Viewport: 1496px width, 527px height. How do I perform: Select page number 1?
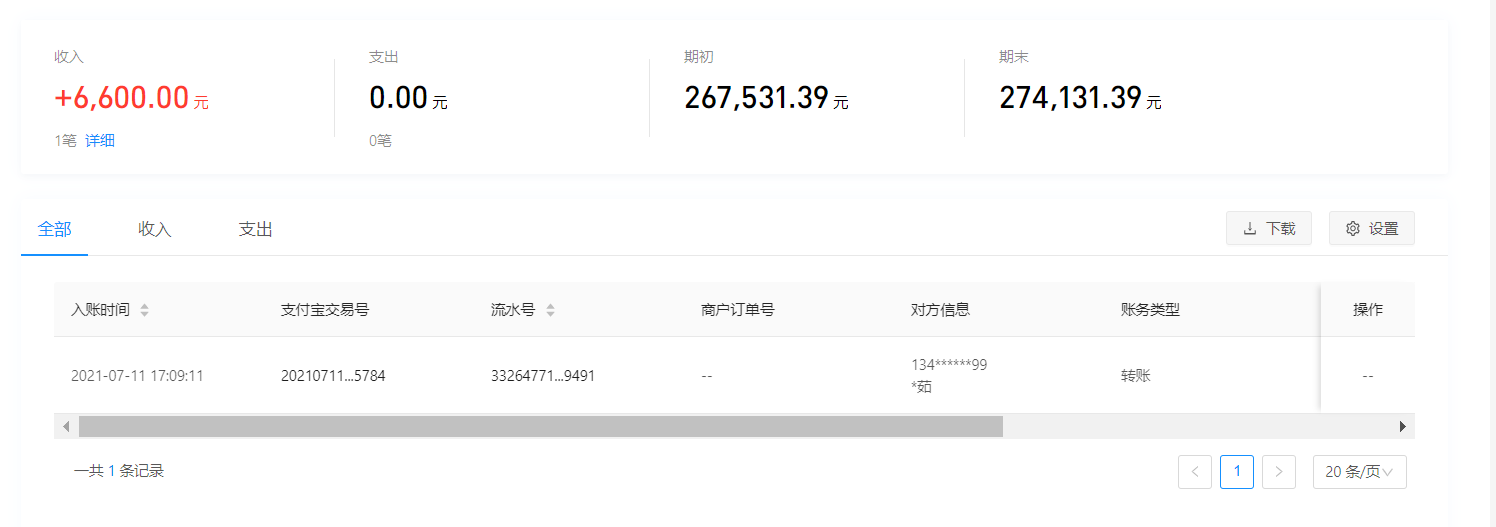[x=1237, y=472]
